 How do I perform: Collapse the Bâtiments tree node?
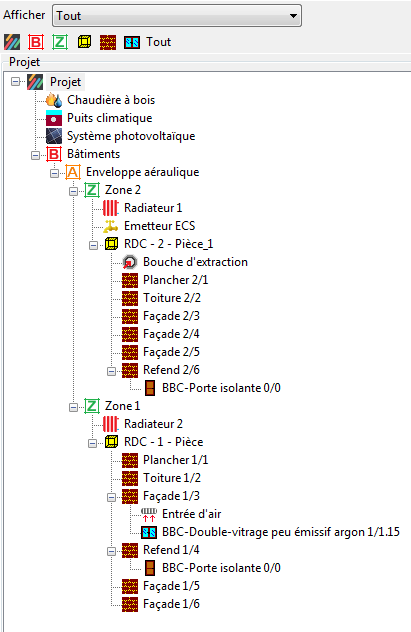[35, 155]
